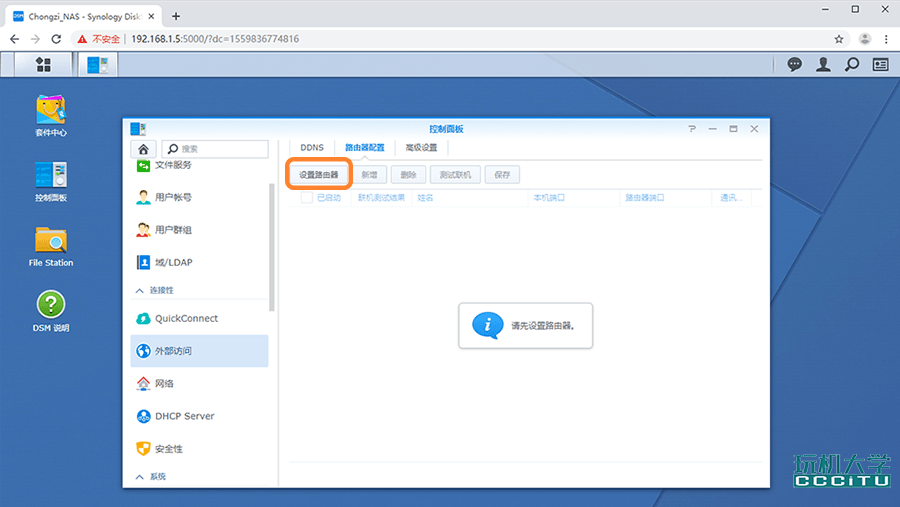Toggle the 已启动 header checkbox
Screen dimensions: 900x507
[307, 198]
